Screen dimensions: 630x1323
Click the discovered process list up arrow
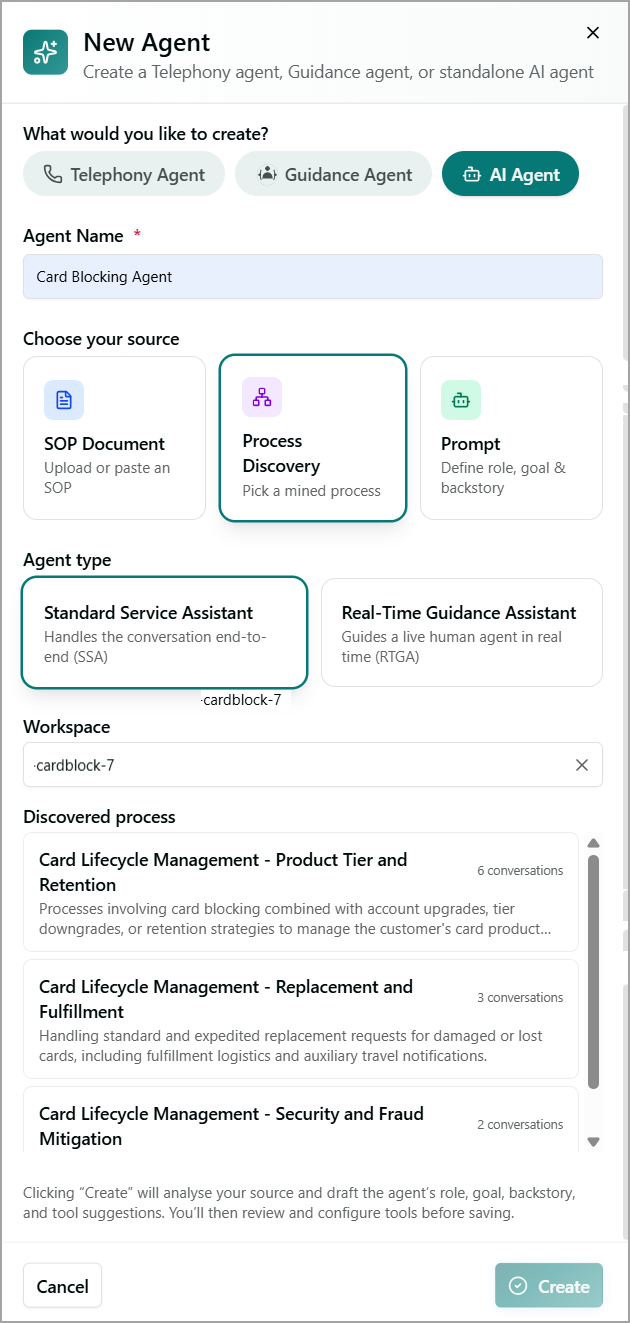pos(593,843)
